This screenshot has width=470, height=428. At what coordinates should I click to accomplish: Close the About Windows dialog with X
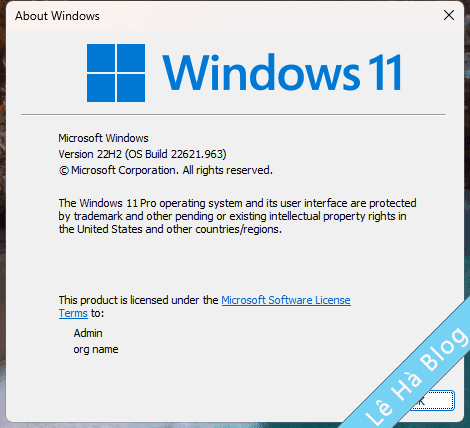click(449, 15)
